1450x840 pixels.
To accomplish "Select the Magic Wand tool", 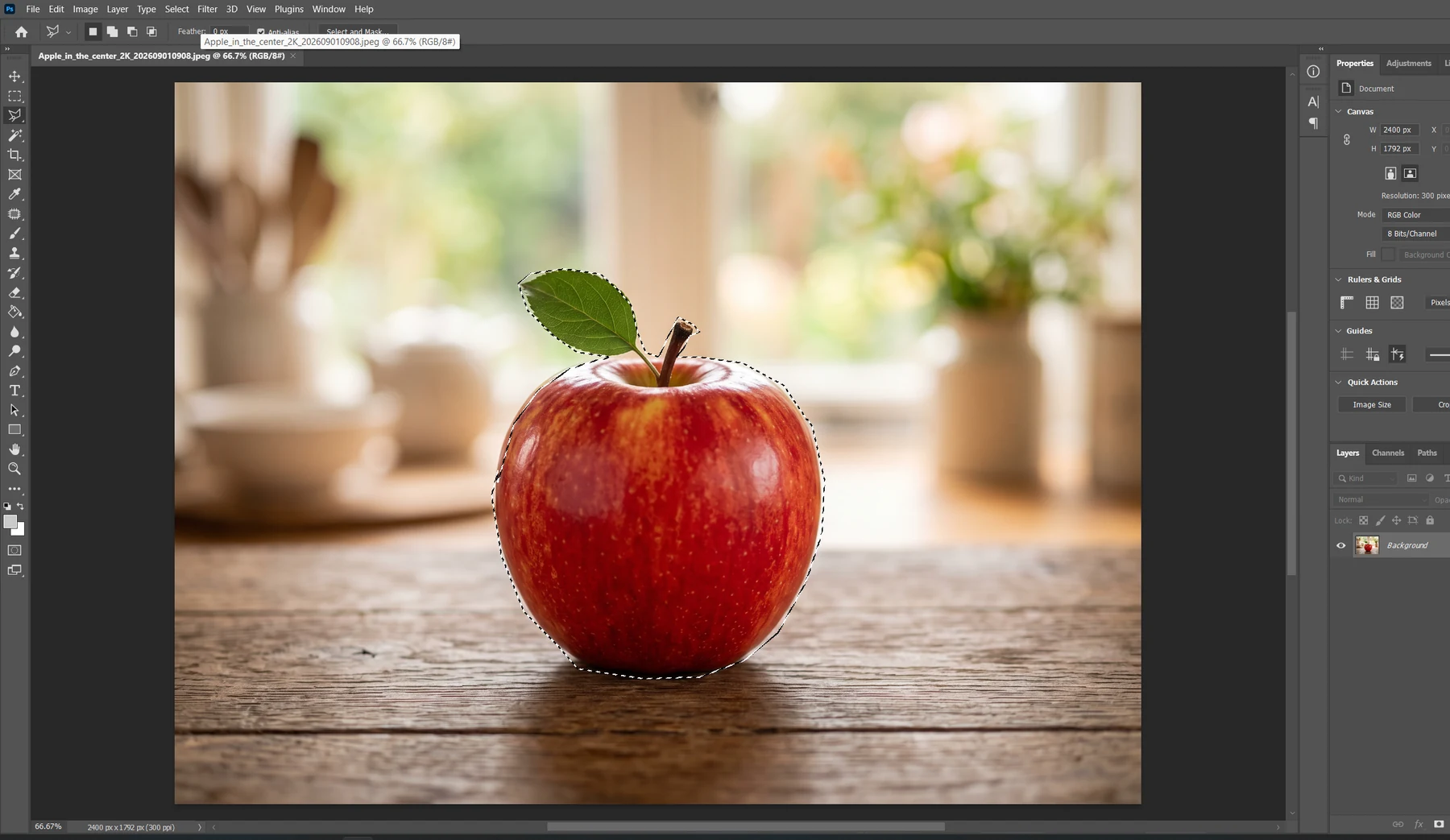I will tap(14, 135).
